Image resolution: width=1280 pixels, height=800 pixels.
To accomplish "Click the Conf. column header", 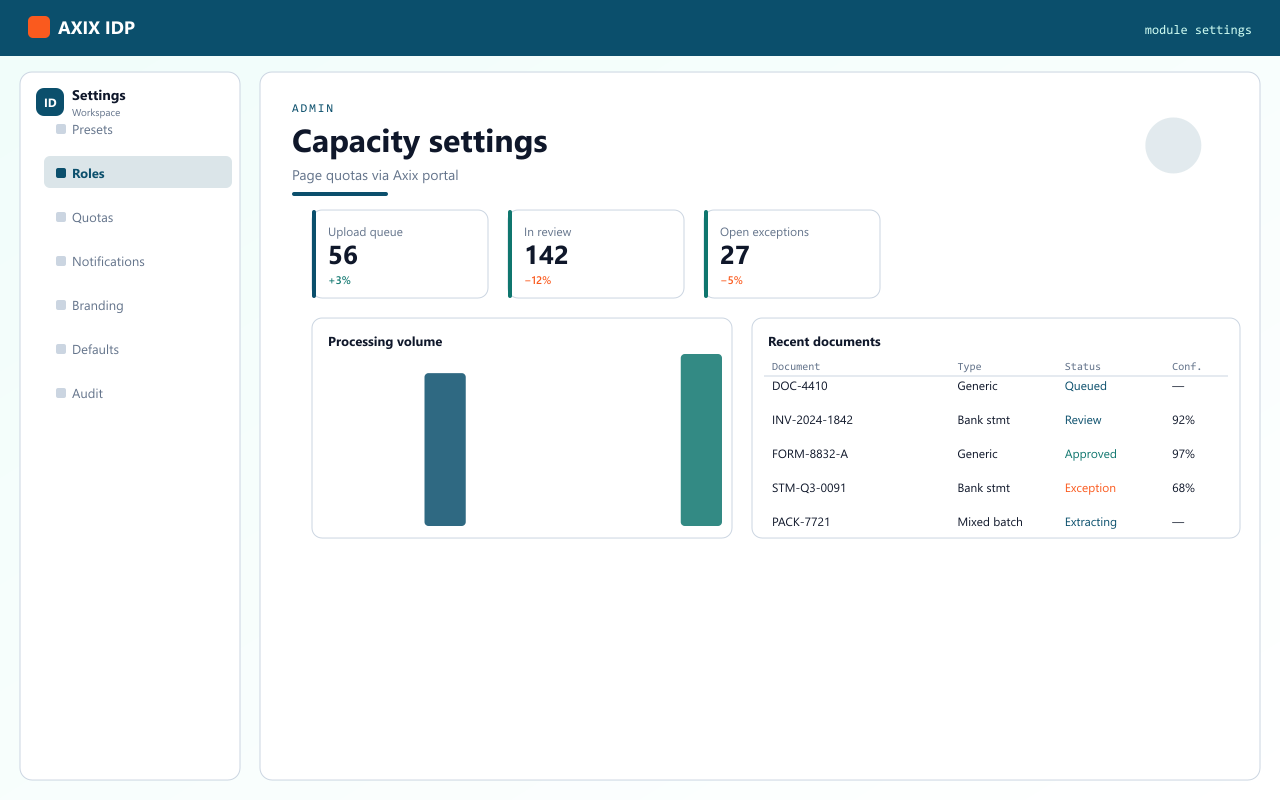I will (x=1186, y=367).
